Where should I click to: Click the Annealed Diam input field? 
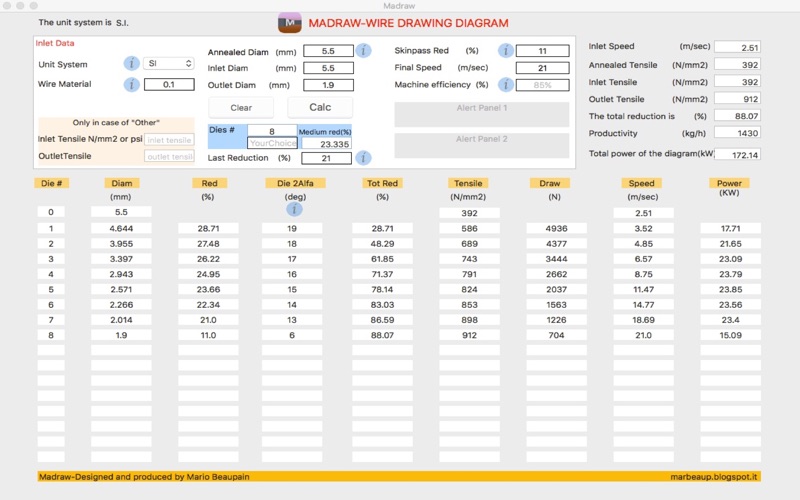coord(328,51)
